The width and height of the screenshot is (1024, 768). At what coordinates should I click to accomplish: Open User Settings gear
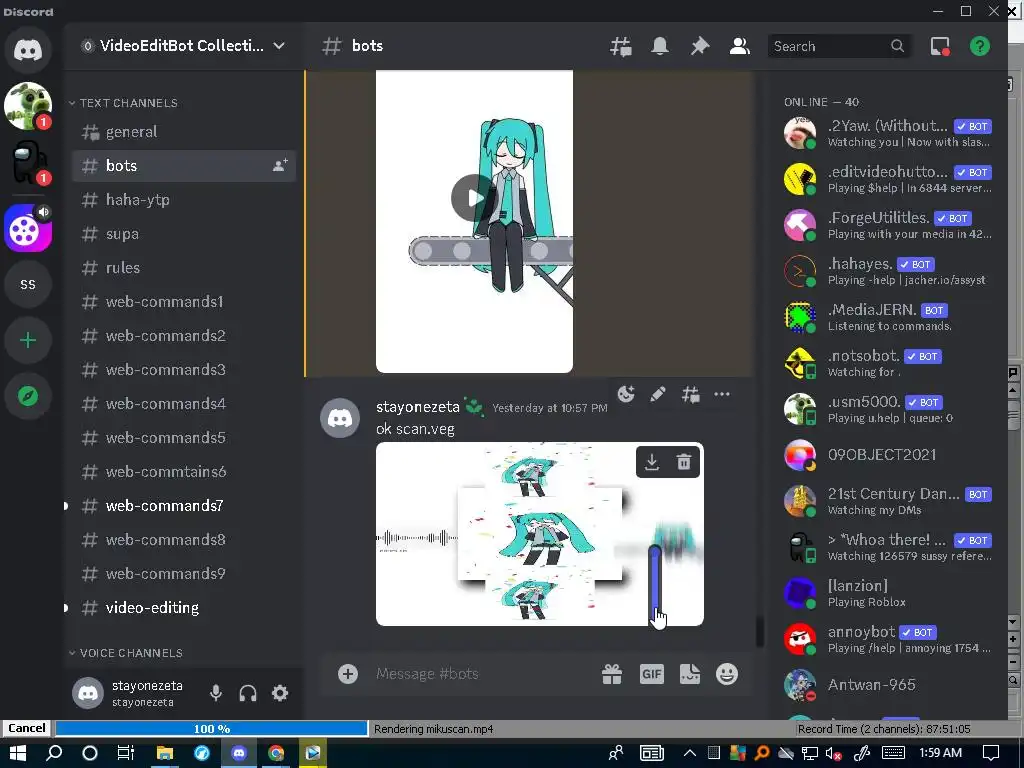coord(280,693)
